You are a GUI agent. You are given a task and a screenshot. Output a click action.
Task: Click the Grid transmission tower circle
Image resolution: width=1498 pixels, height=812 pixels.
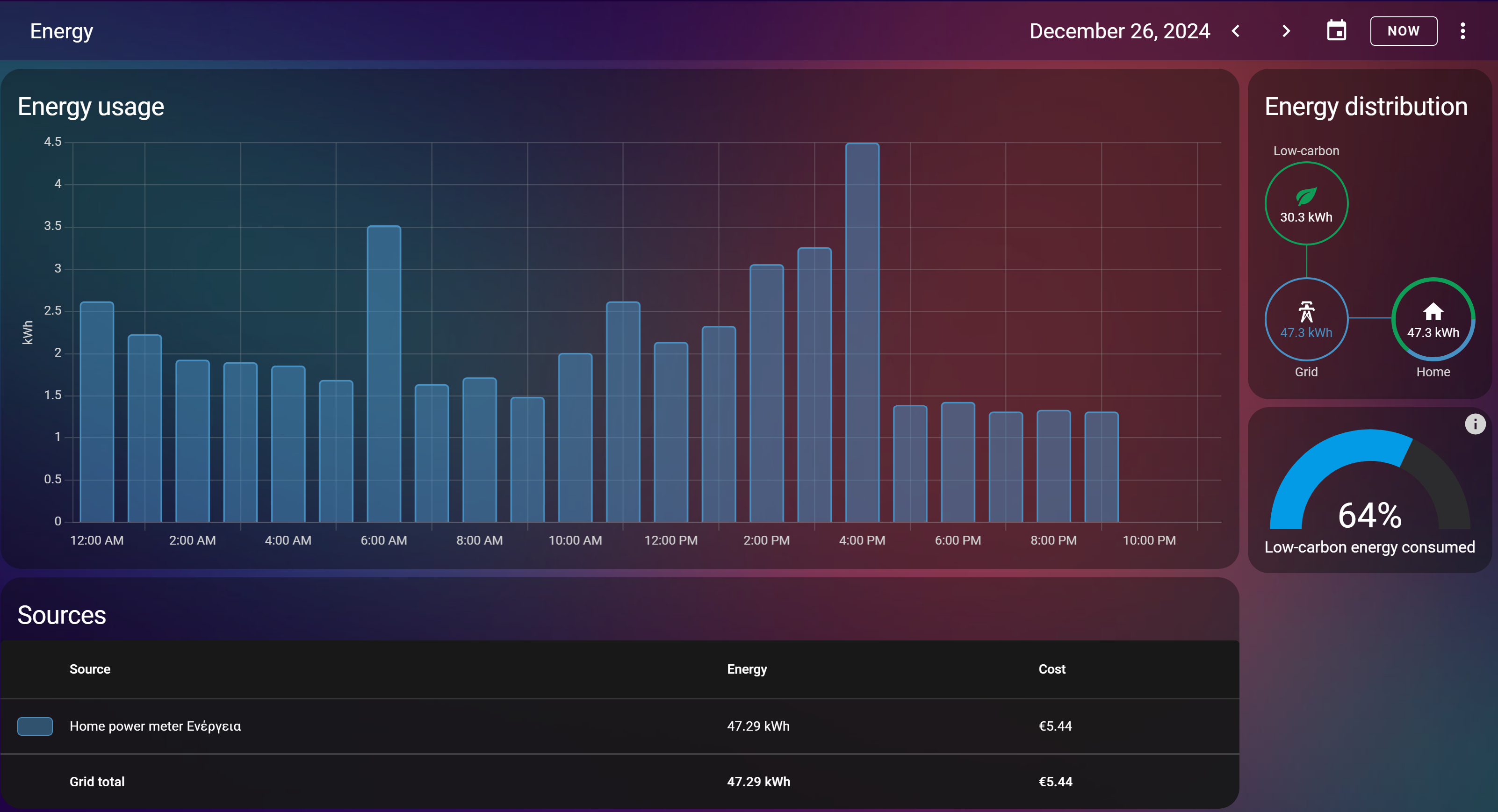(x=1306, y=318)
